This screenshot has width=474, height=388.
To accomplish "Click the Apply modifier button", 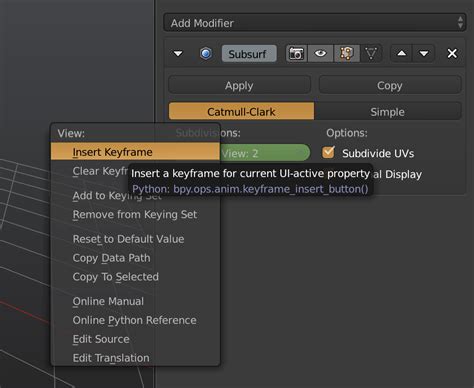I will pos(239,86).
